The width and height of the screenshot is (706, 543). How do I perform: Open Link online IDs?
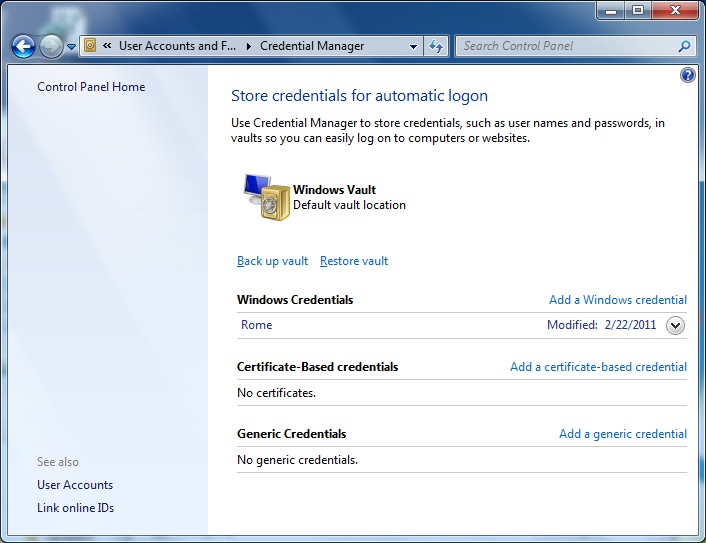75,508
